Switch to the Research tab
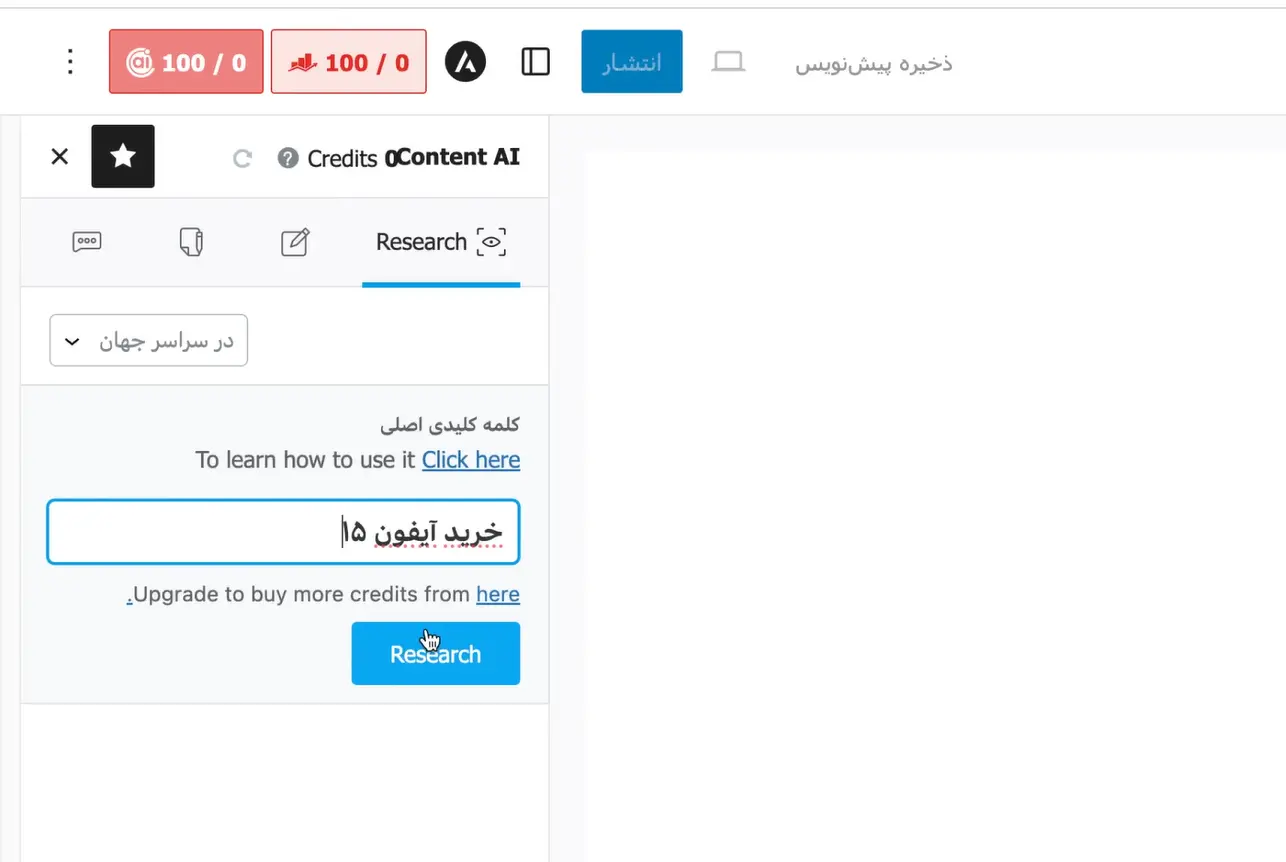 [x=440, y=241]
